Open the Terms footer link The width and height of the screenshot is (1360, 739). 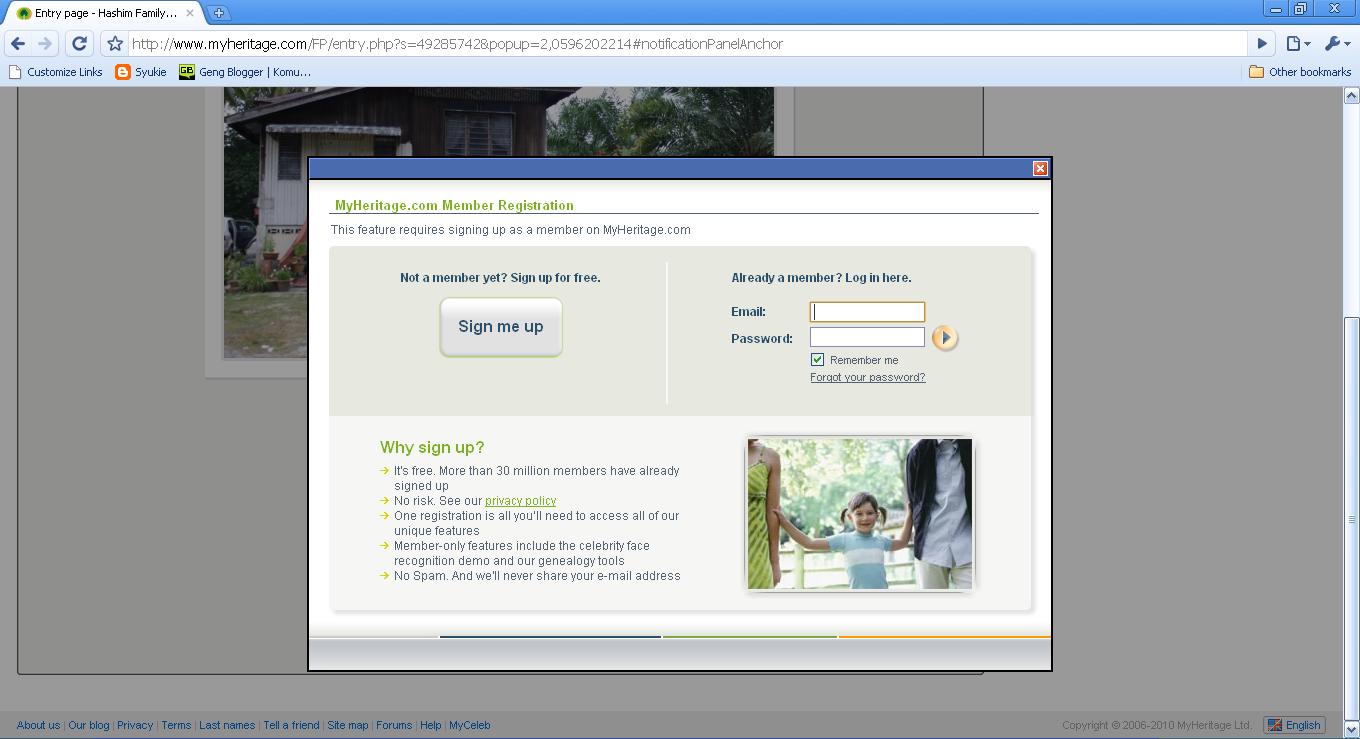(x=176, y=725)
